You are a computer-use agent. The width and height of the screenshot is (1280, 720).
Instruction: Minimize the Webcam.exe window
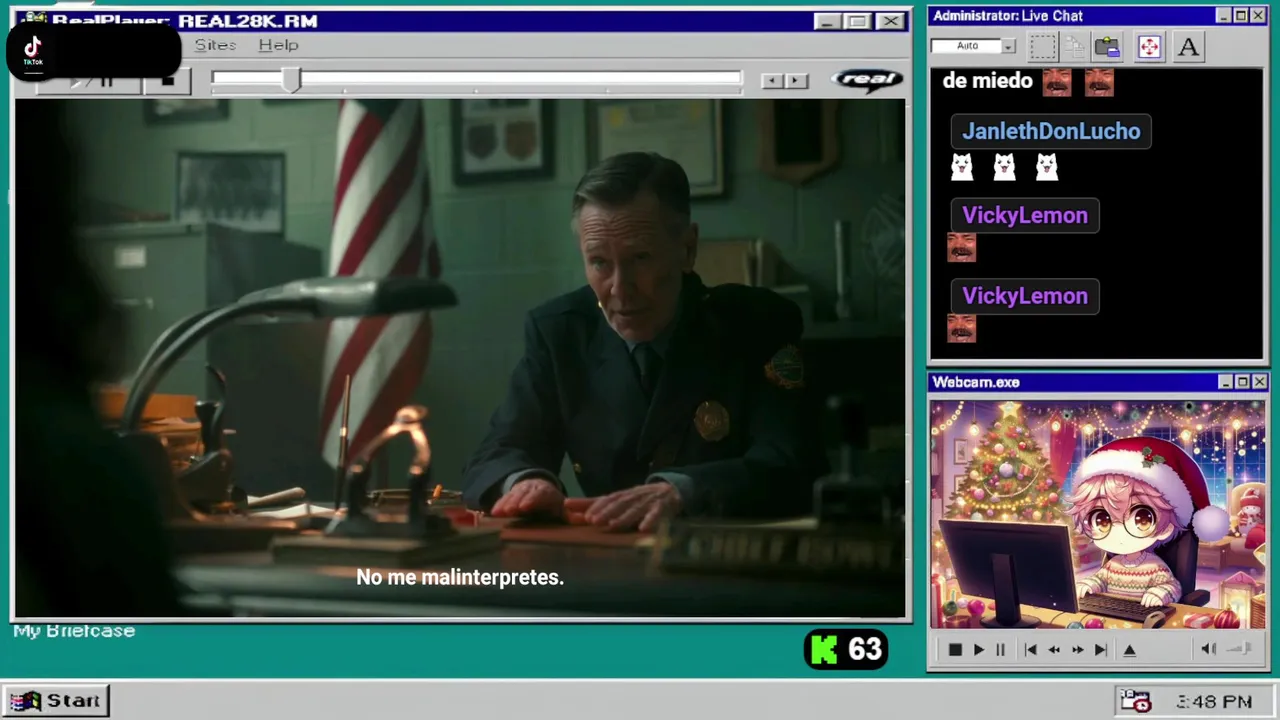(1225, 382)
